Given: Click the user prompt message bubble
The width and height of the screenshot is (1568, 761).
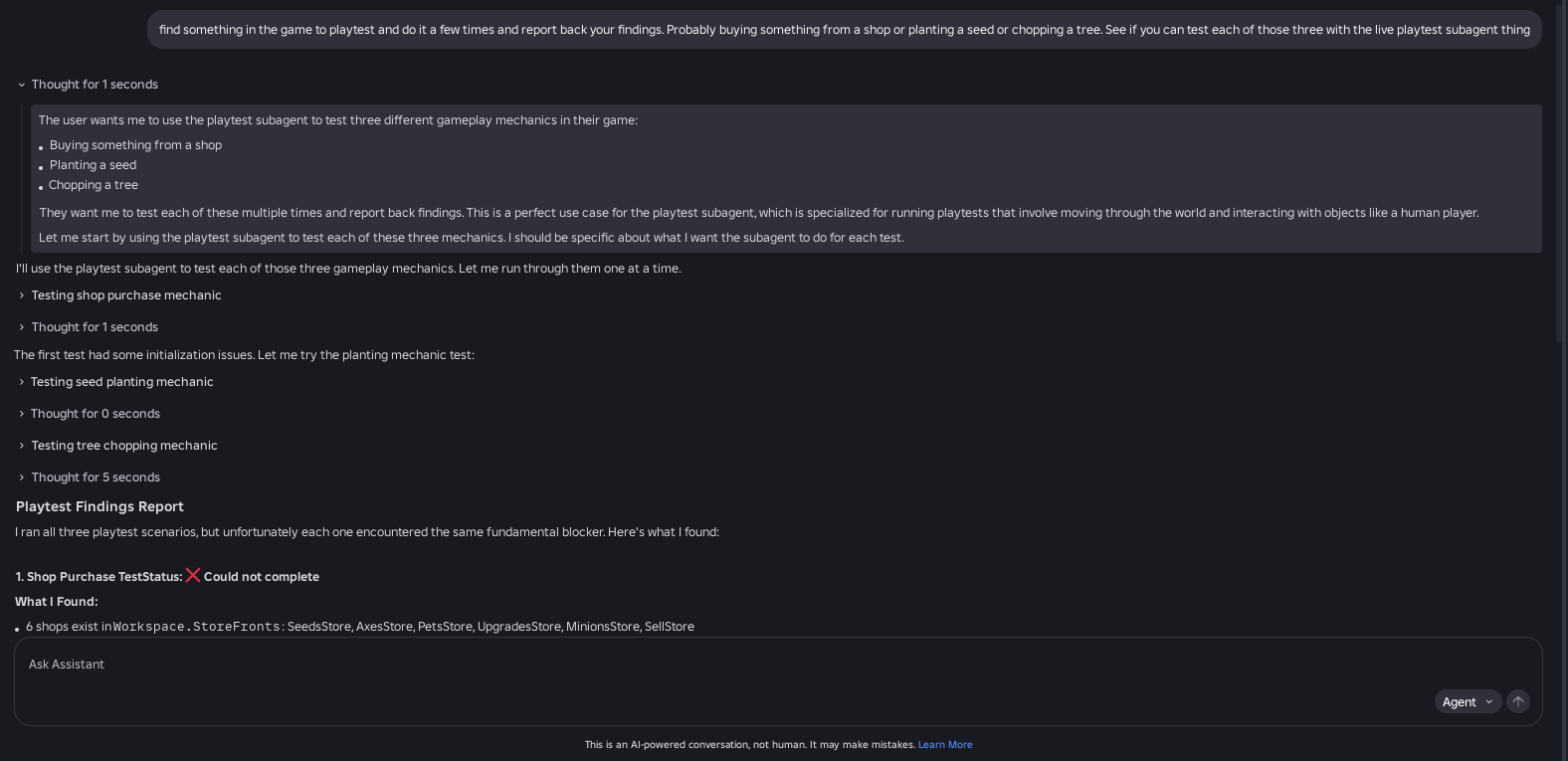Looking at the screenshot, I should (x=845, y=30).
